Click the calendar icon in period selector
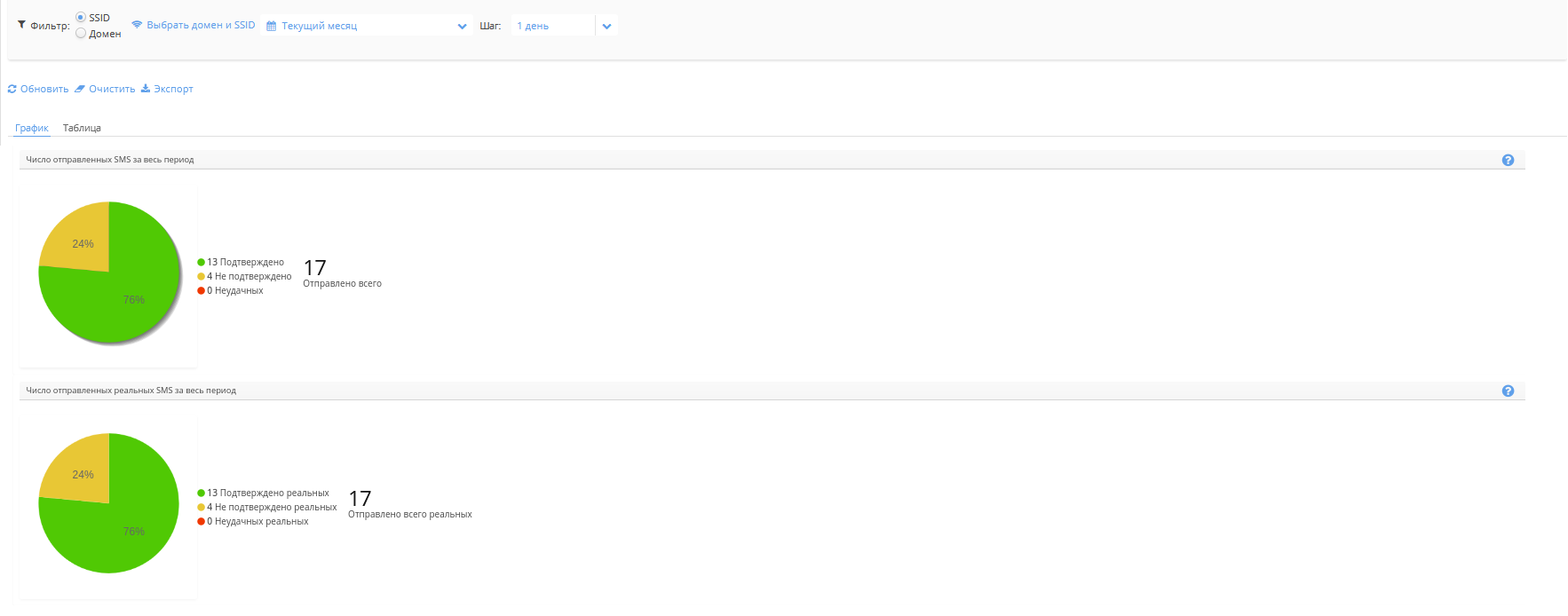 click(272, 26)
